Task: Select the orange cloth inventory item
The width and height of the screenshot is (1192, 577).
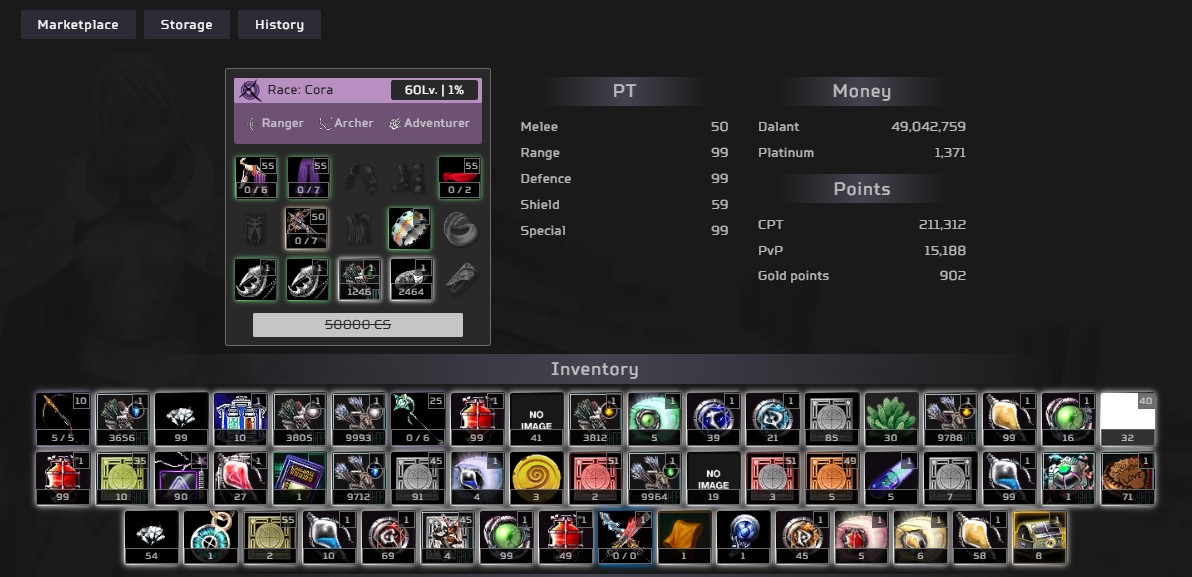Action: [684, 536]
